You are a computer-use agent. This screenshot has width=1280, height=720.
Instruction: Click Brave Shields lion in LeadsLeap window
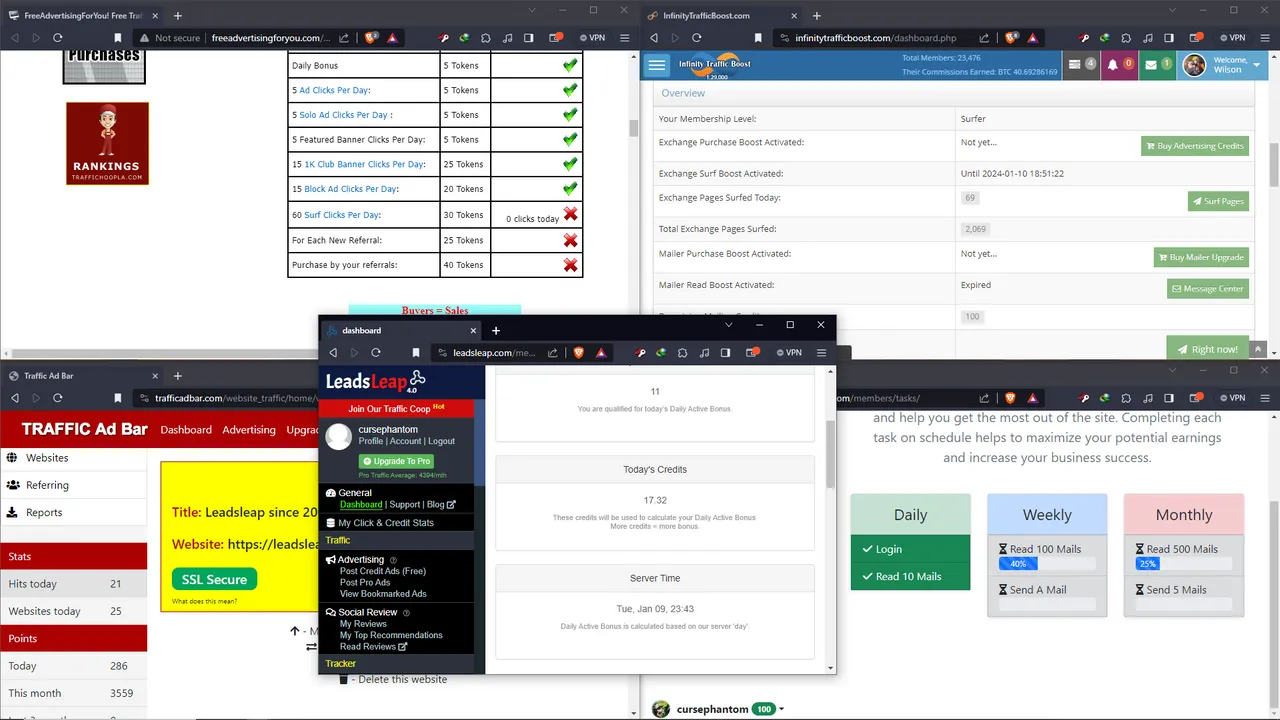coord(579,352)
